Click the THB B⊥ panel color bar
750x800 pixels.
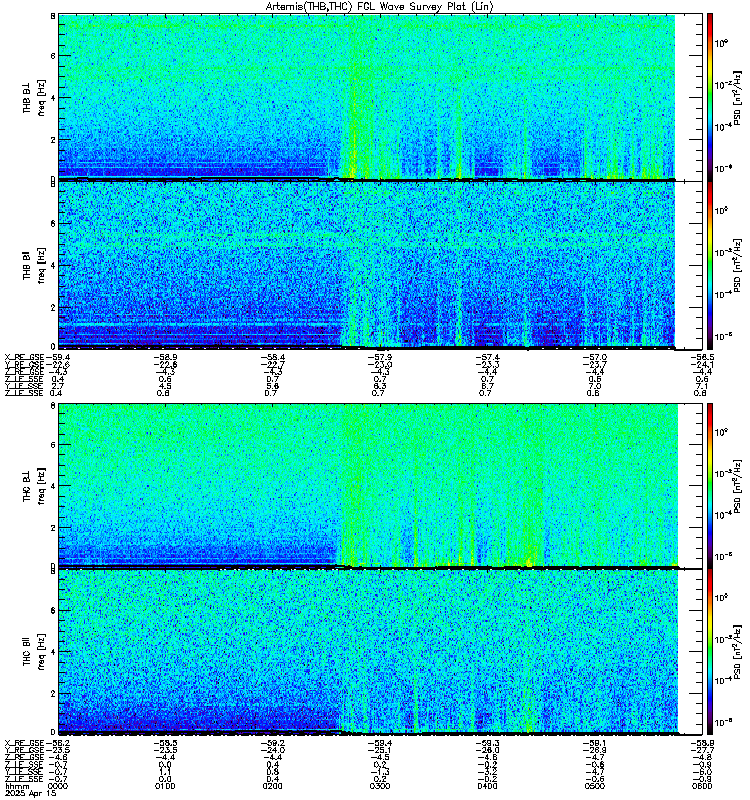pyautogui.click(x=709, y=96)
